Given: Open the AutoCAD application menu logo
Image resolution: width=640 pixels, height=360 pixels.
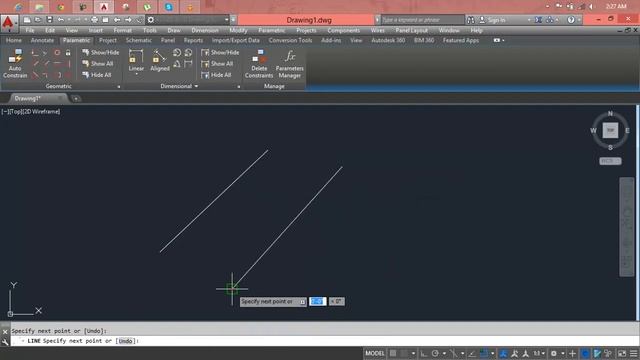Looking at the screenshot, I should click(x=9, y=23).
